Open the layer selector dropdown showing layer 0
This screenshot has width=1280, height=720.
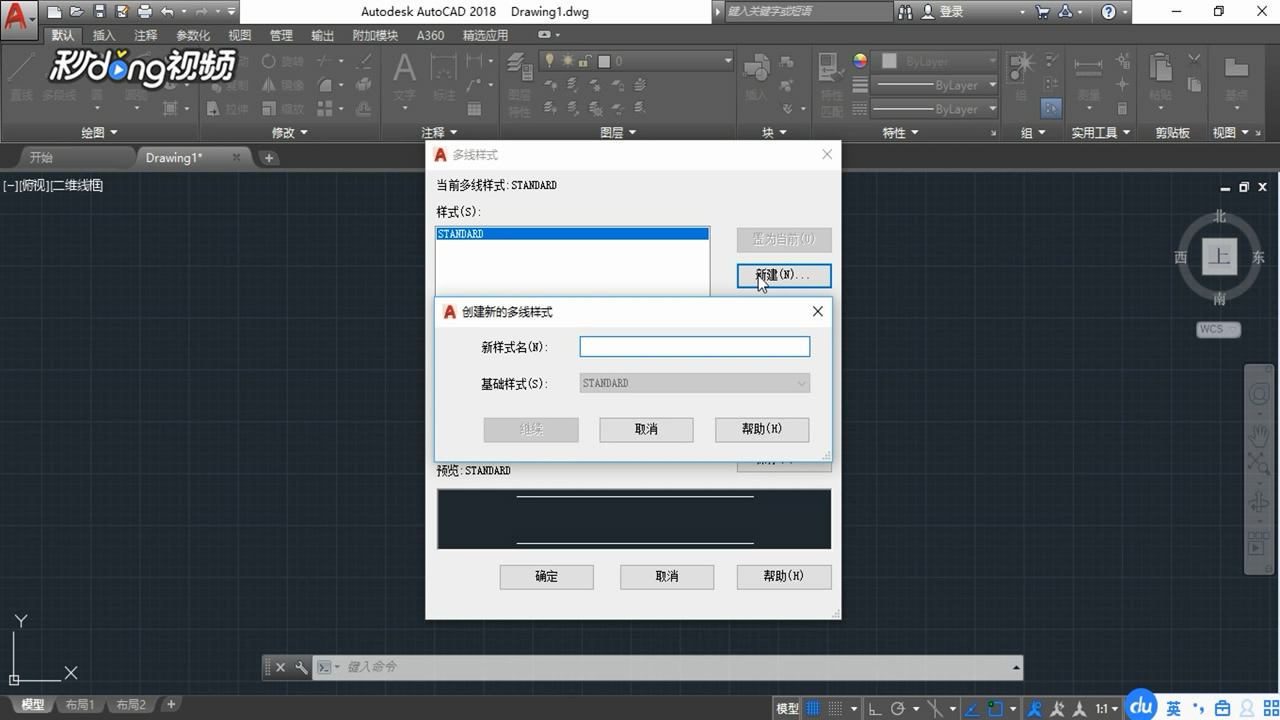(638, 61)
